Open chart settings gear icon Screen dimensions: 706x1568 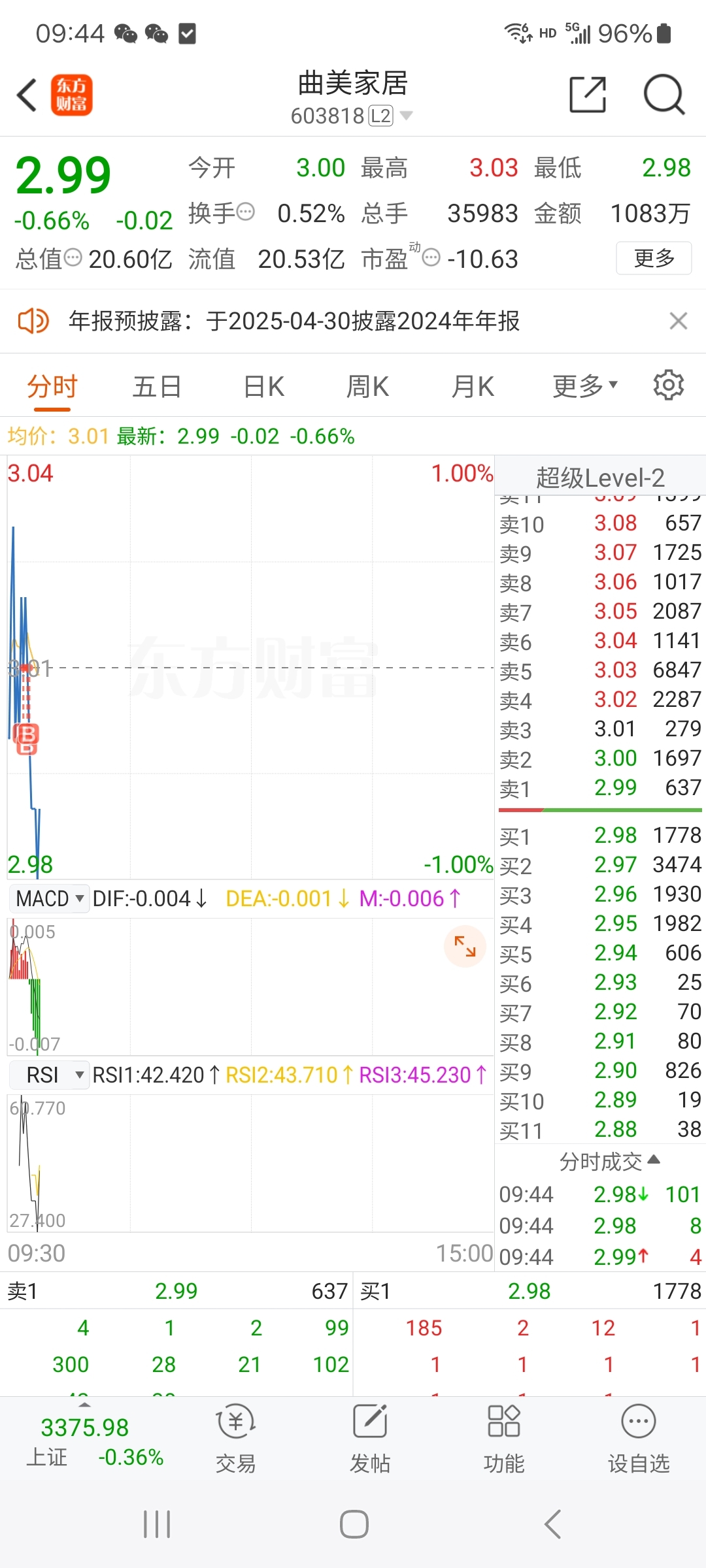(668, 385)
